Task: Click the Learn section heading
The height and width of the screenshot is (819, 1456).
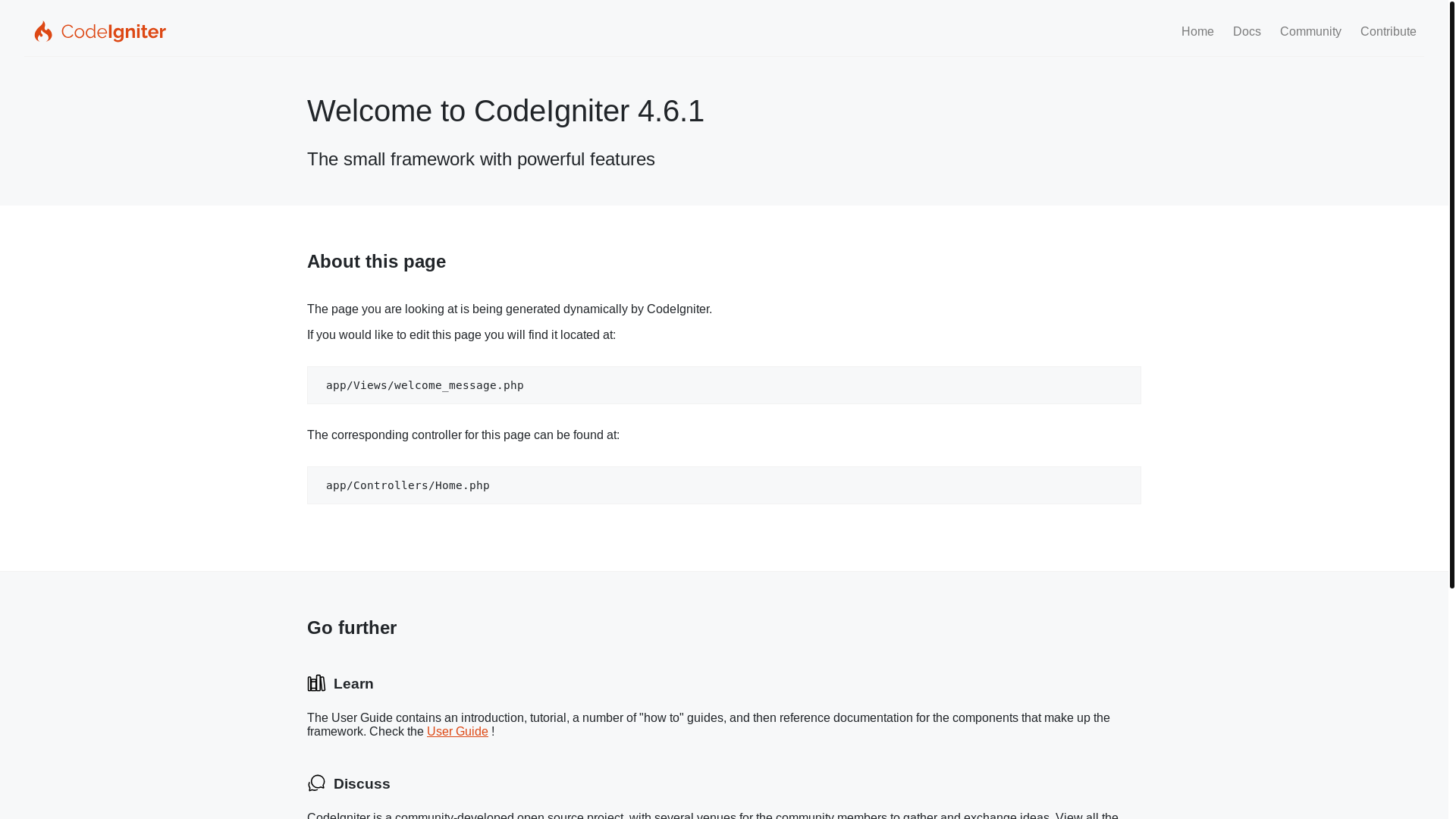Action: click(x=353, y=684)
